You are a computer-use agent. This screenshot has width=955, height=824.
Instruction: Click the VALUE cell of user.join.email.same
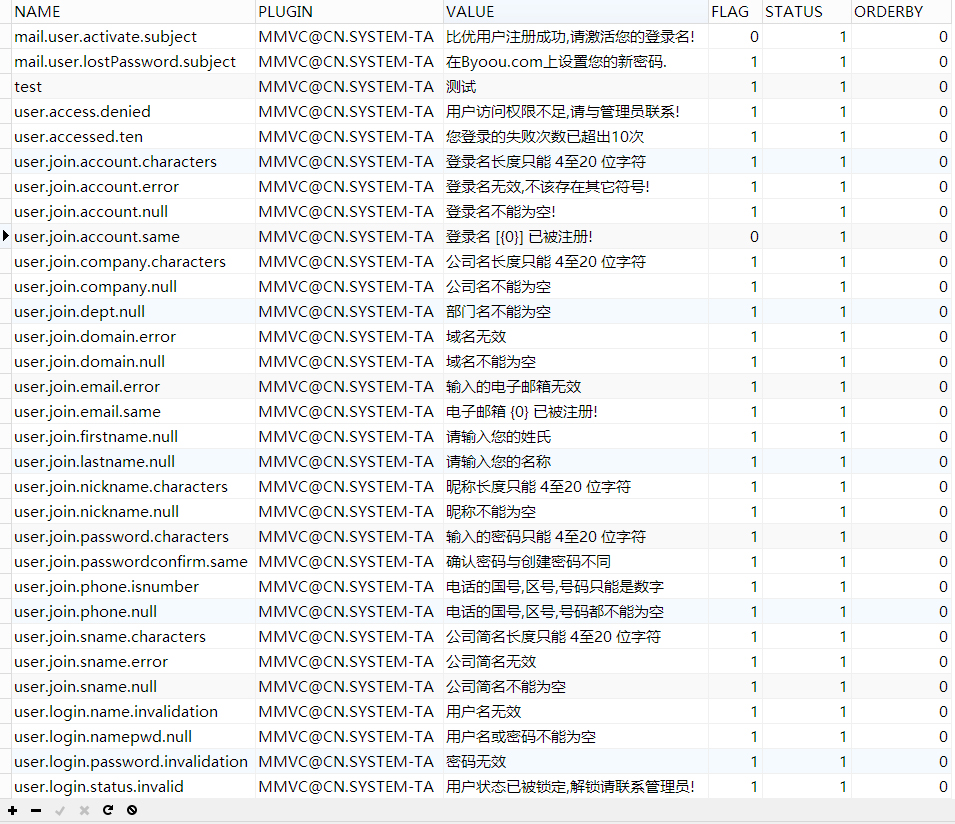click(573, 412)
